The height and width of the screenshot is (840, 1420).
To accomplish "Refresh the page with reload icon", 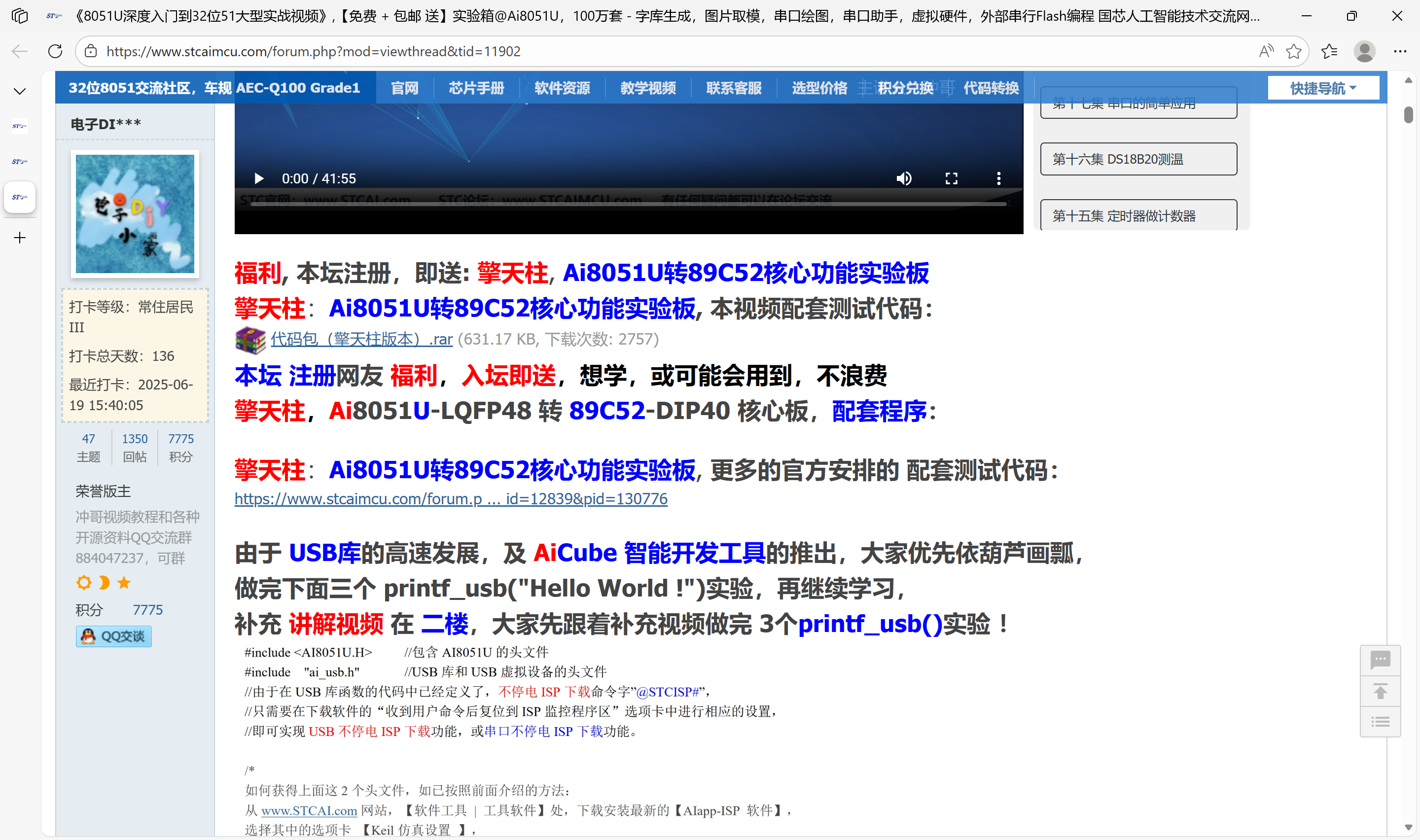I will [x=55, y=51].
